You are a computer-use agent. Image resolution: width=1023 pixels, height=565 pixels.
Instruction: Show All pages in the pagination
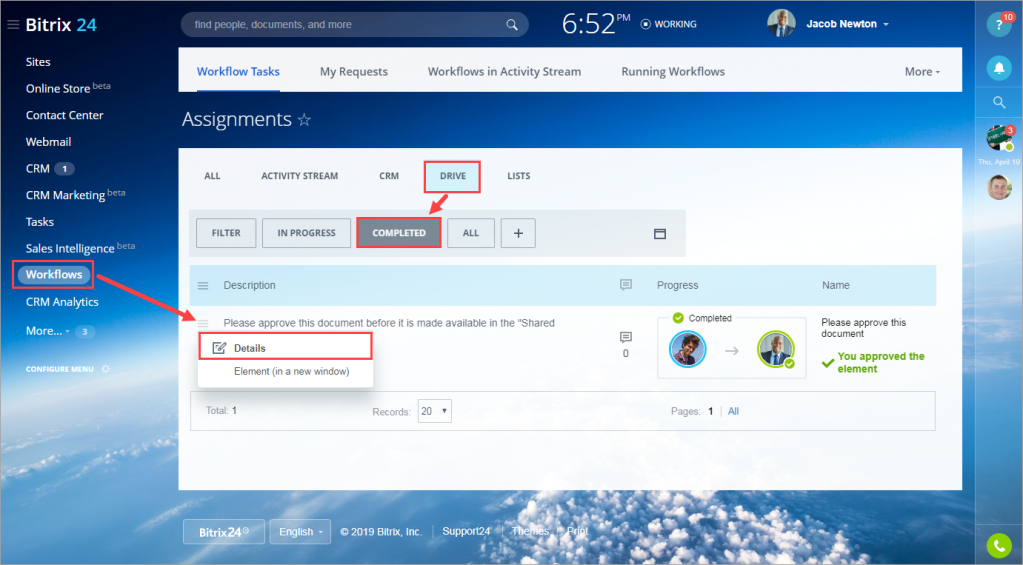point(733,411)
